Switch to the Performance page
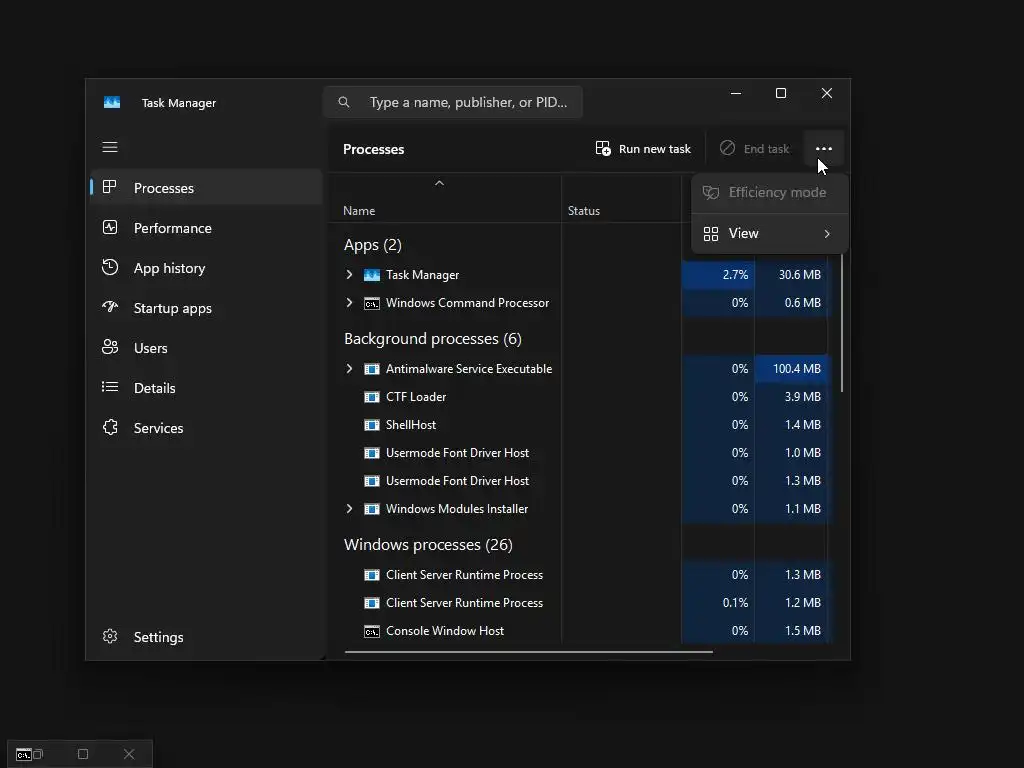1024x768 pixels. tap(206, 227)
